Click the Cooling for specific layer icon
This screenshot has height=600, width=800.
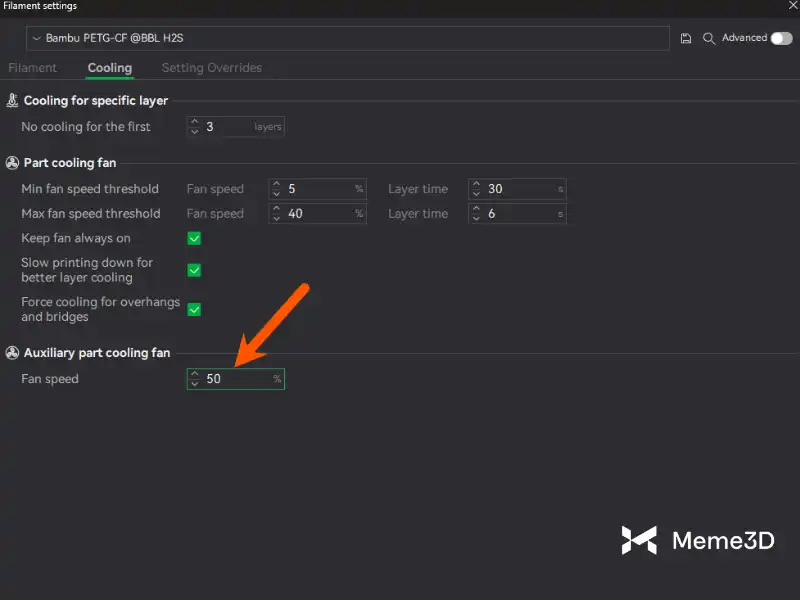click(x=12, y=101)
